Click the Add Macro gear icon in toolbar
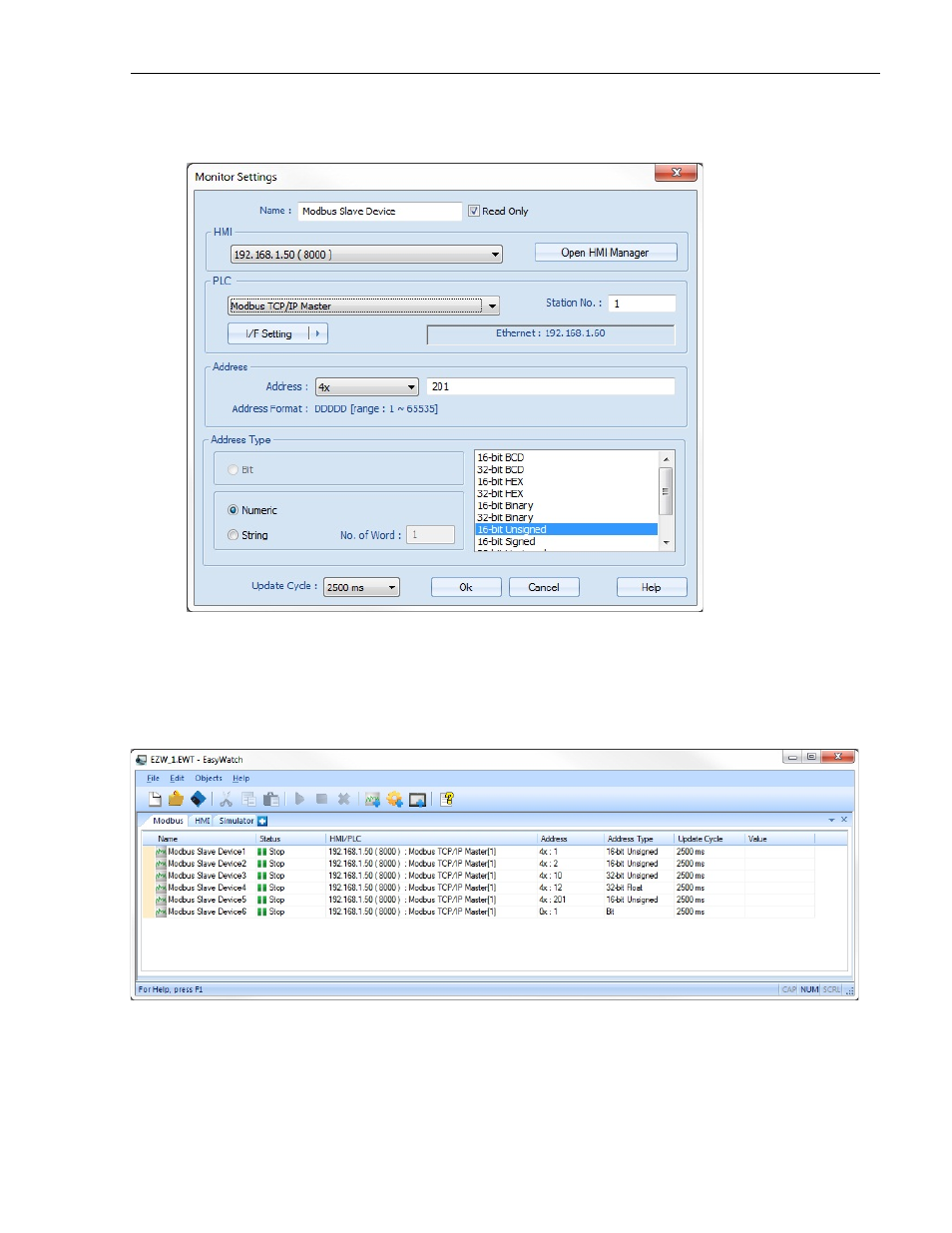This screenshot has width=952, height=1233. [x=394, y=799]
